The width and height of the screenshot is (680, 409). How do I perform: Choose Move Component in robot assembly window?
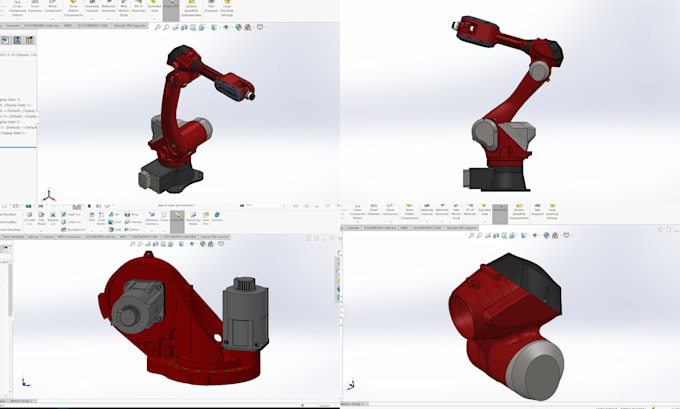[52, 7]
